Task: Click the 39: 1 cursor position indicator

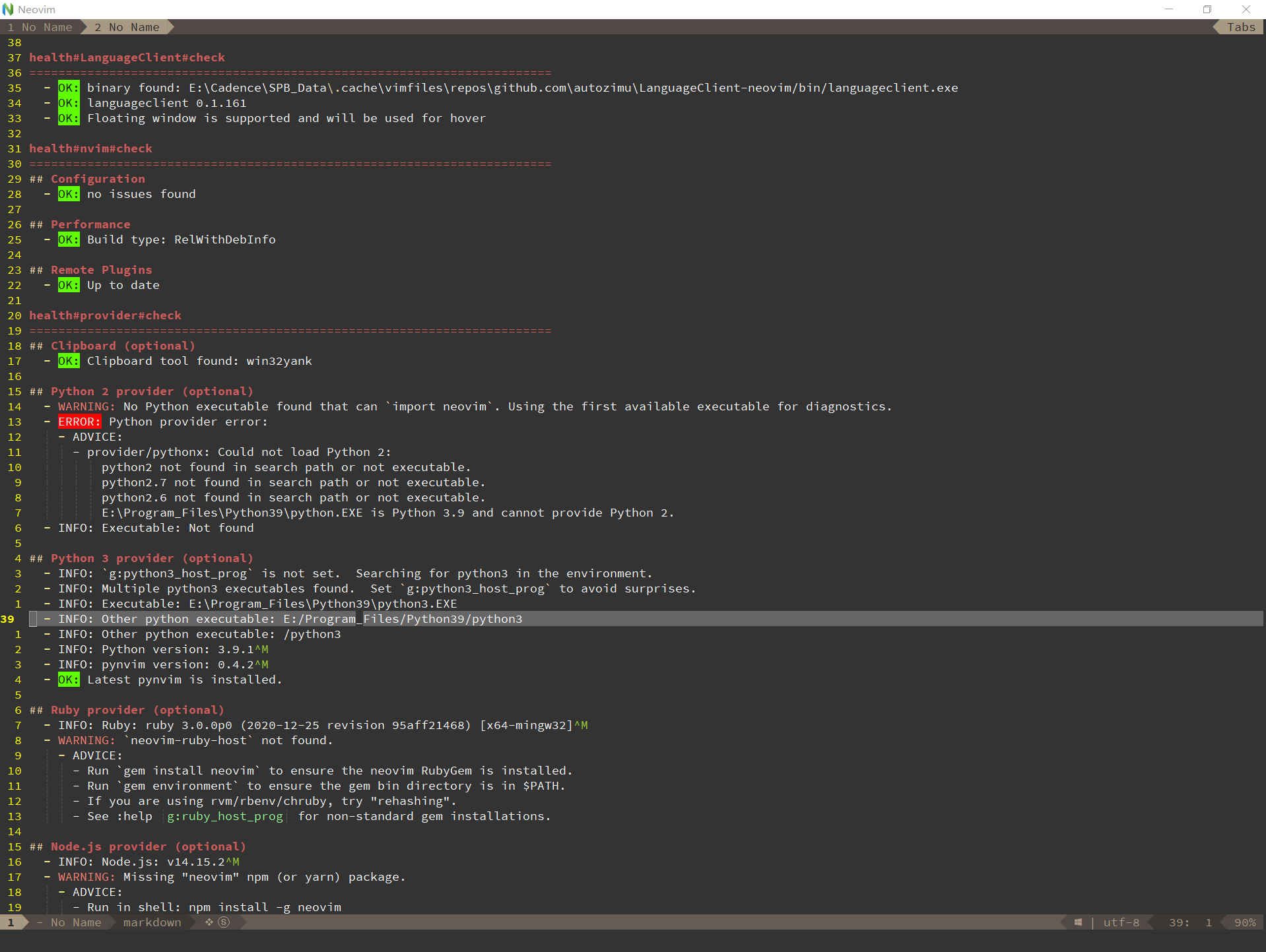Action: pyautogui.click(x=1190, y=922)
